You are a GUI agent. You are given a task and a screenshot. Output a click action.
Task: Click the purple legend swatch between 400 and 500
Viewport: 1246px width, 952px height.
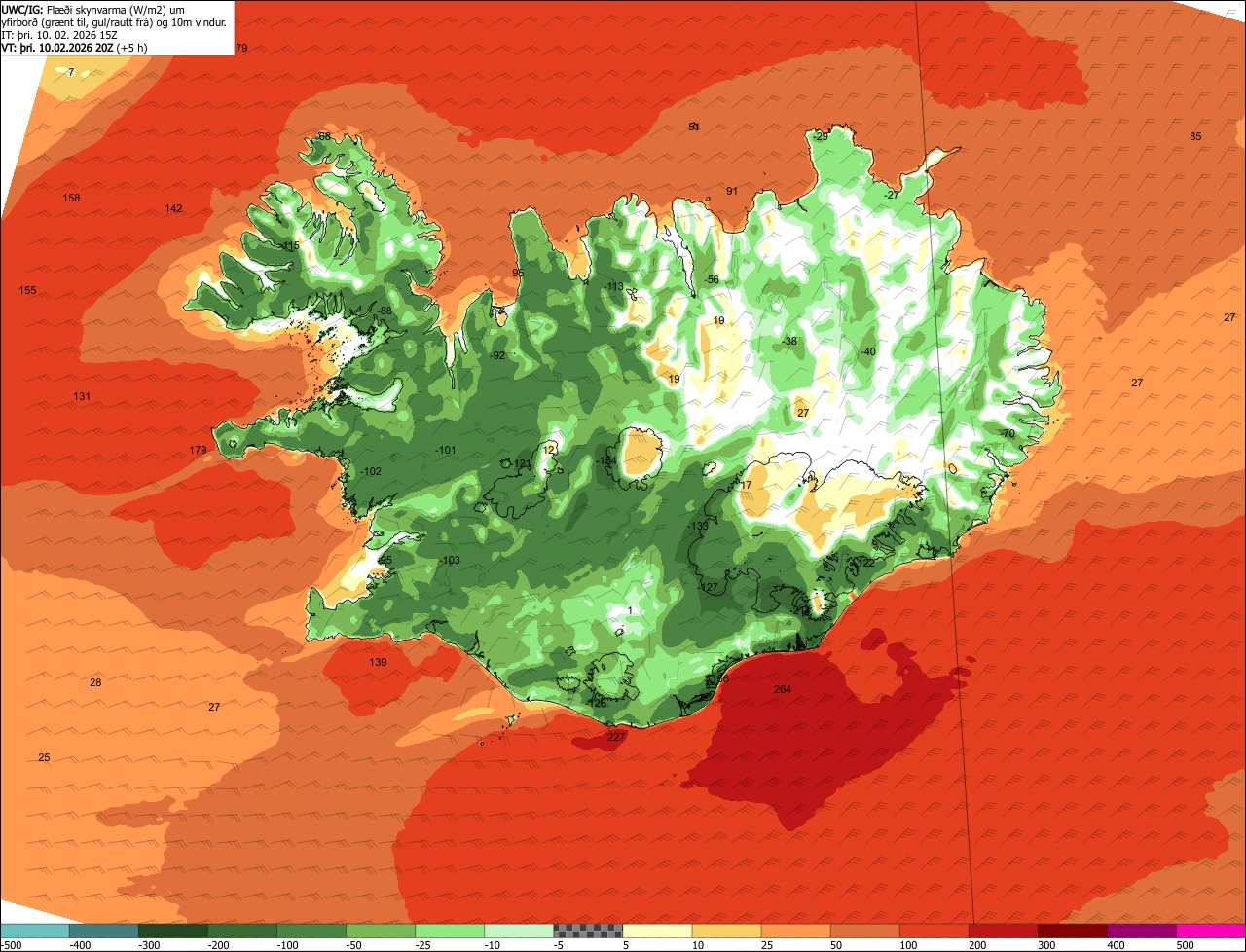click(1142, 931)
